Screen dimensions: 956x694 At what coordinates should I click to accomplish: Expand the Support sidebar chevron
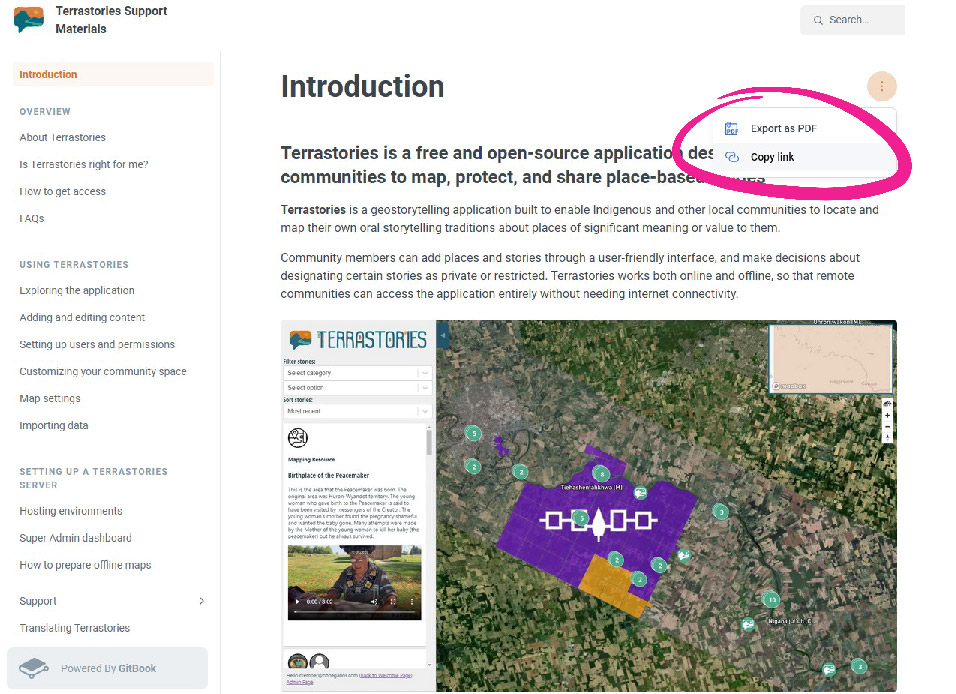(201, 601)
